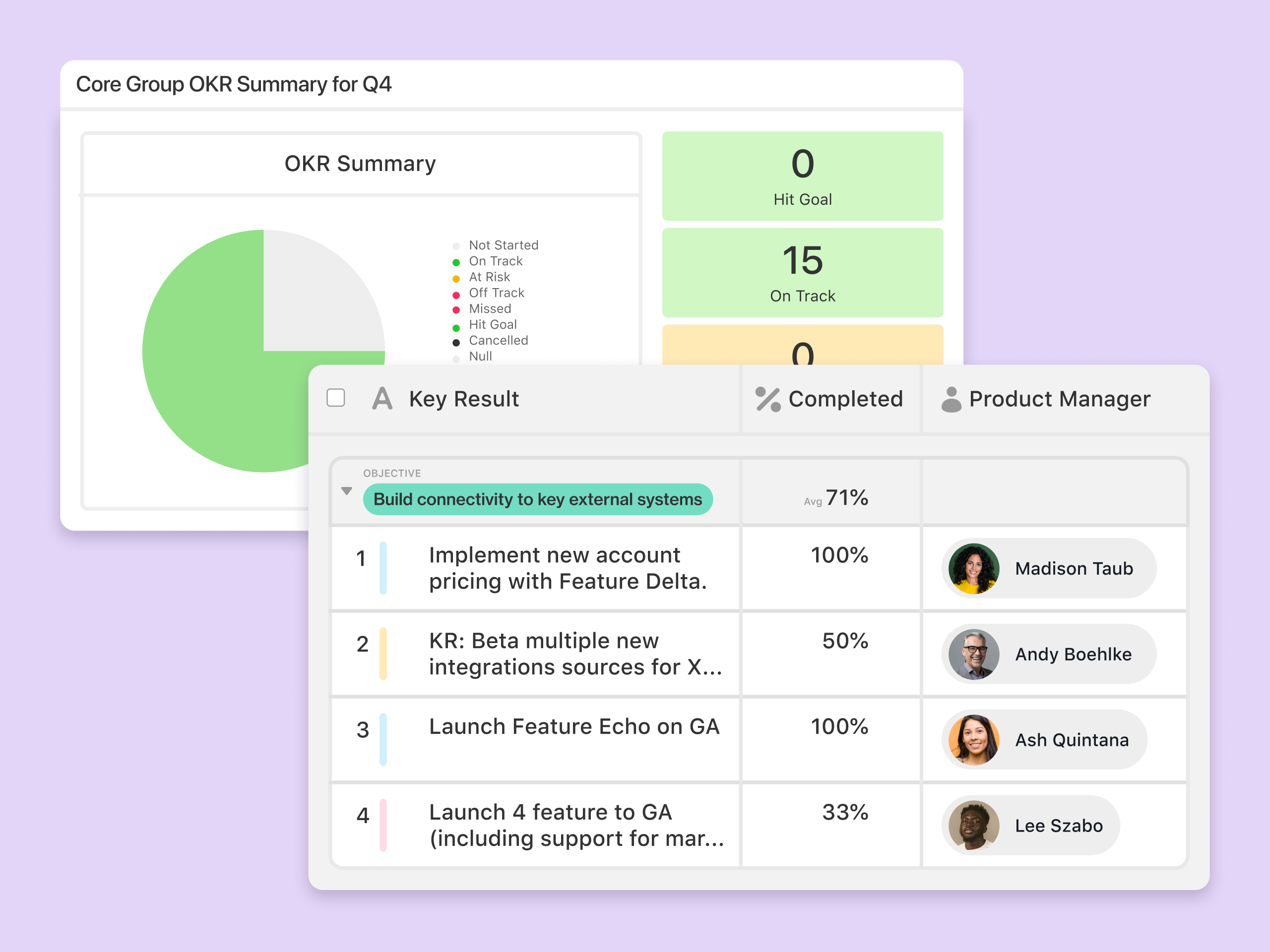Screen dimensions: 1270x952
Task: Click Madison Taub's avatar photo
Action: (974, 569)
